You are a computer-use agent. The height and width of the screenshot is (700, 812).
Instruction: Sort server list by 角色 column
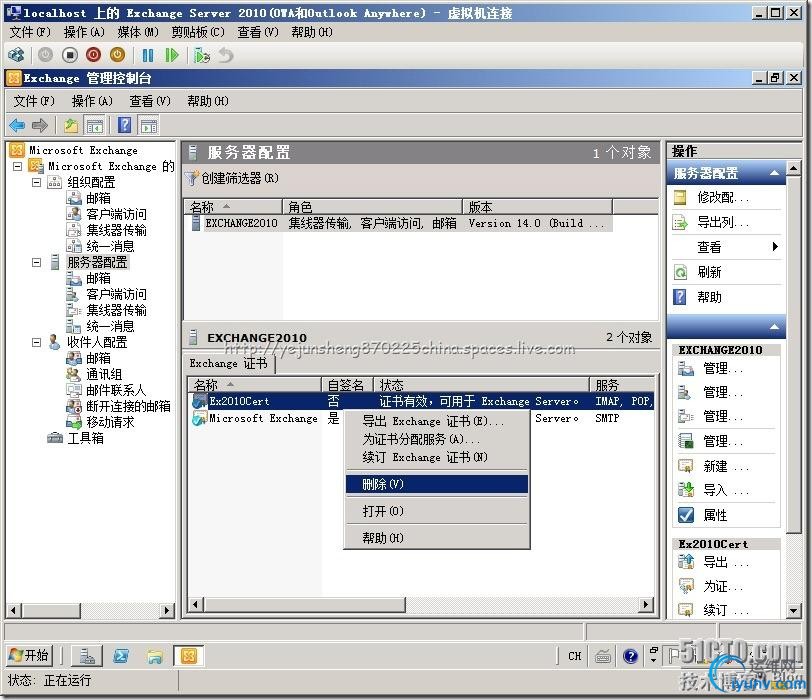point(372,207)
